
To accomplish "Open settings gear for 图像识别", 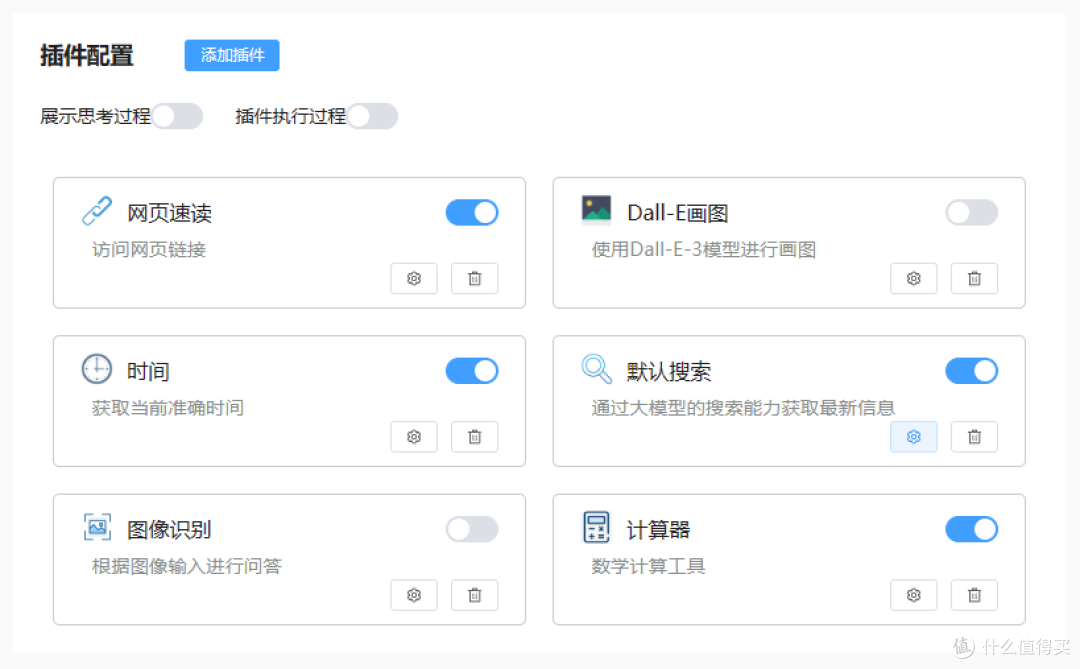I will 414,595.
